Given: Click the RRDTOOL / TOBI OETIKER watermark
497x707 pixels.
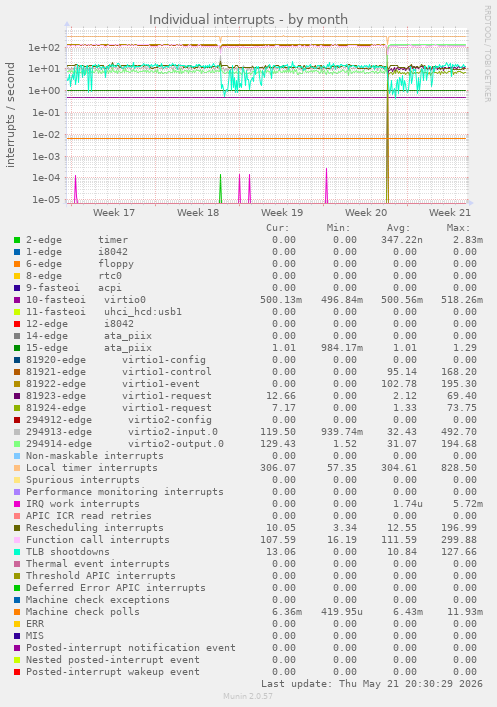Looking at the screenshot, I should pyautogui.click(x=488, y=54).
